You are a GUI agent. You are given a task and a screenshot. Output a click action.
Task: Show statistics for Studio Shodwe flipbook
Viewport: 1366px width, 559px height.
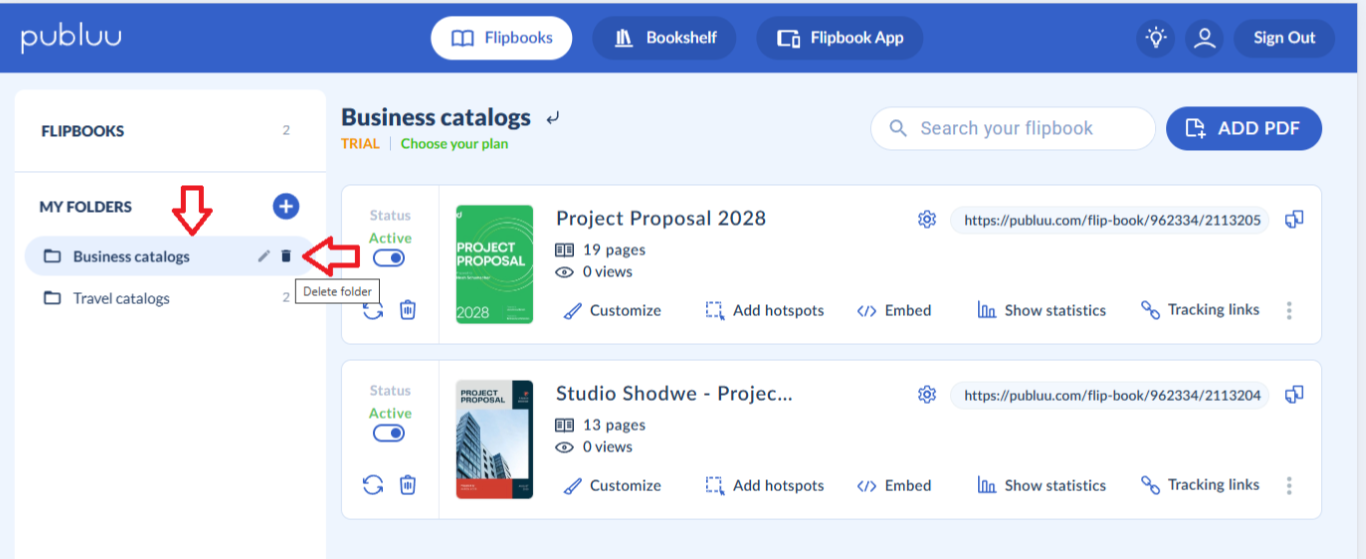click(x=1042, y=485)
